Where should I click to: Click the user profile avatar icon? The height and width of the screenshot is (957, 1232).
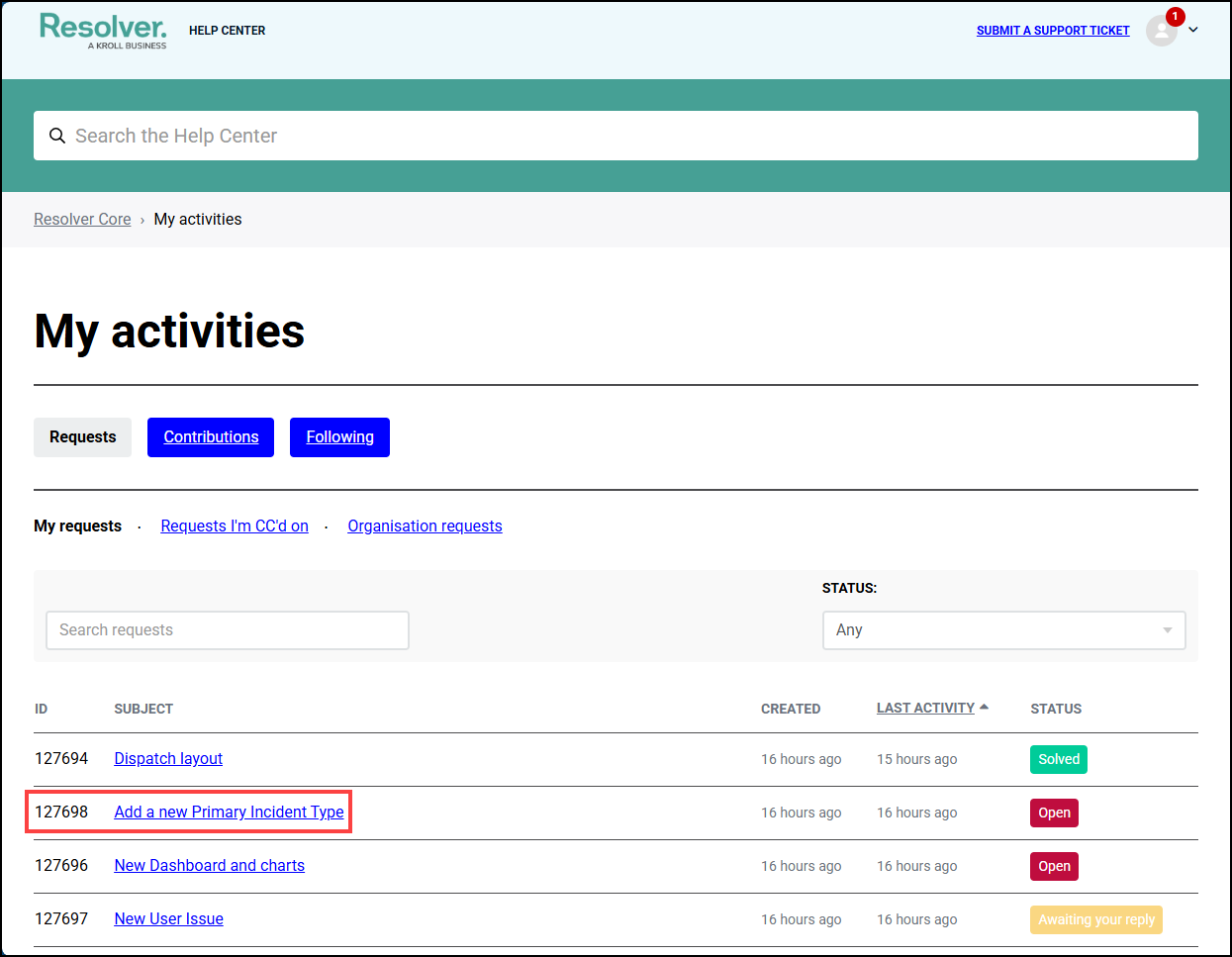click(1160, 32)
